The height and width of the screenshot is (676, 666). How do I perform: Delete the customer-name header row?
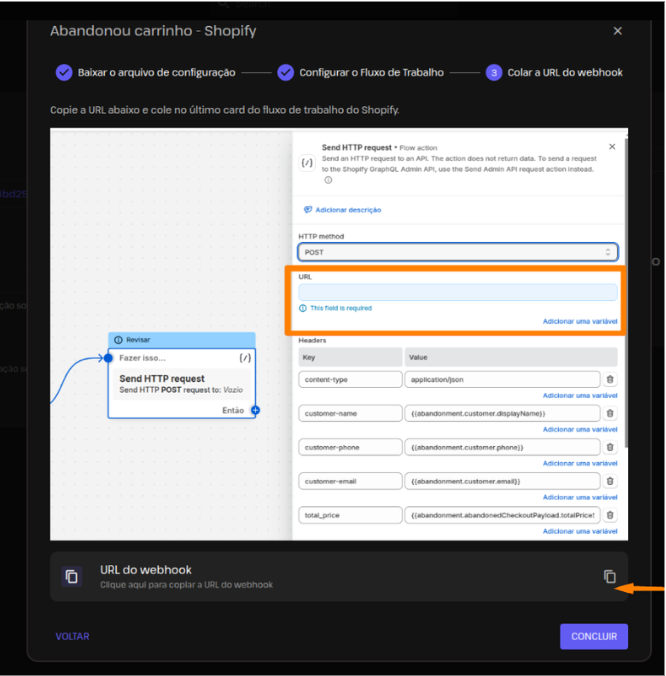pyautogui.click(x=610, y=413)
